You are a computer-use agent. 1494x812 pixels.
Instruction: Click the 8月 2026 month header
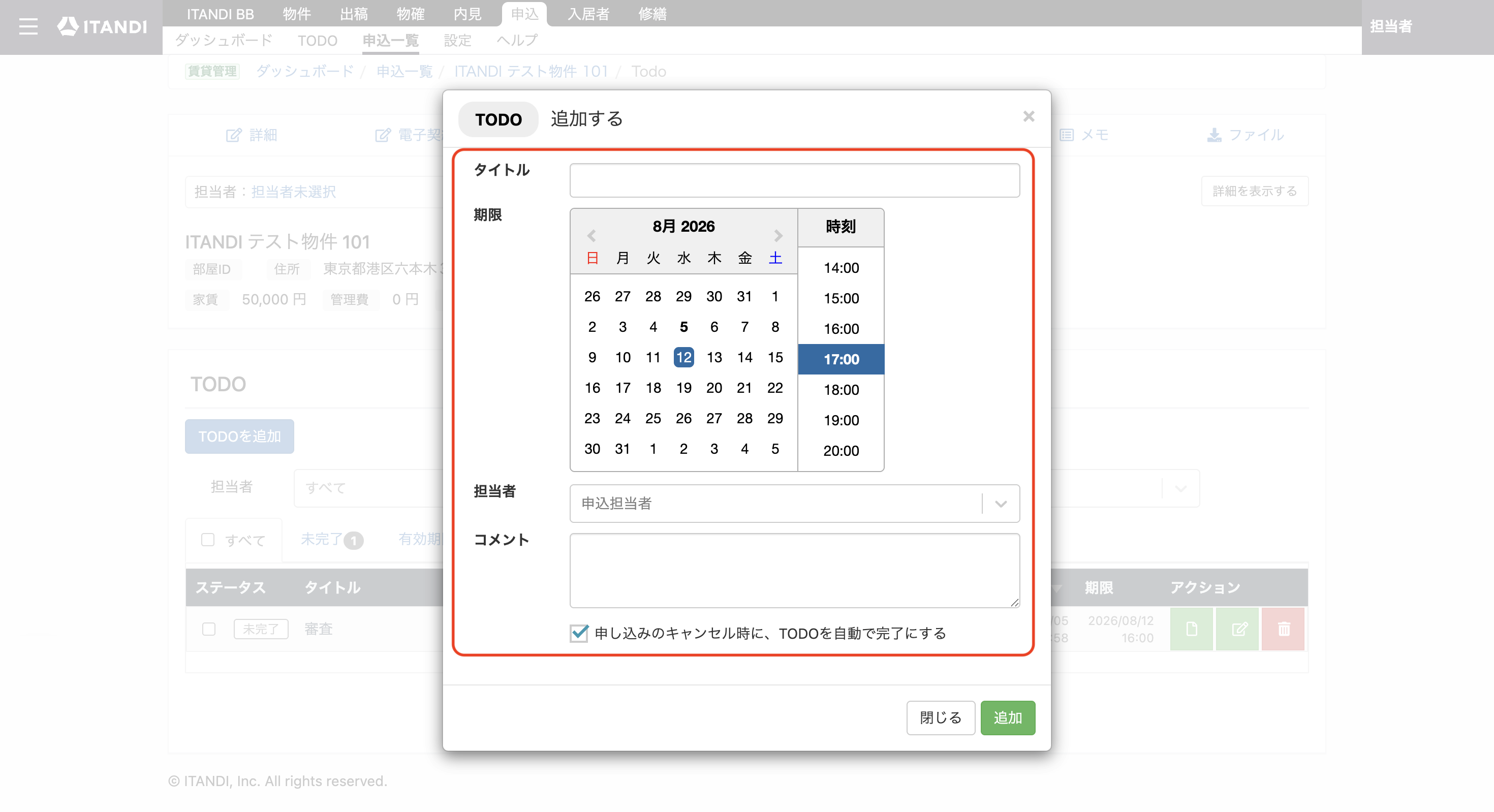point(683,226)
